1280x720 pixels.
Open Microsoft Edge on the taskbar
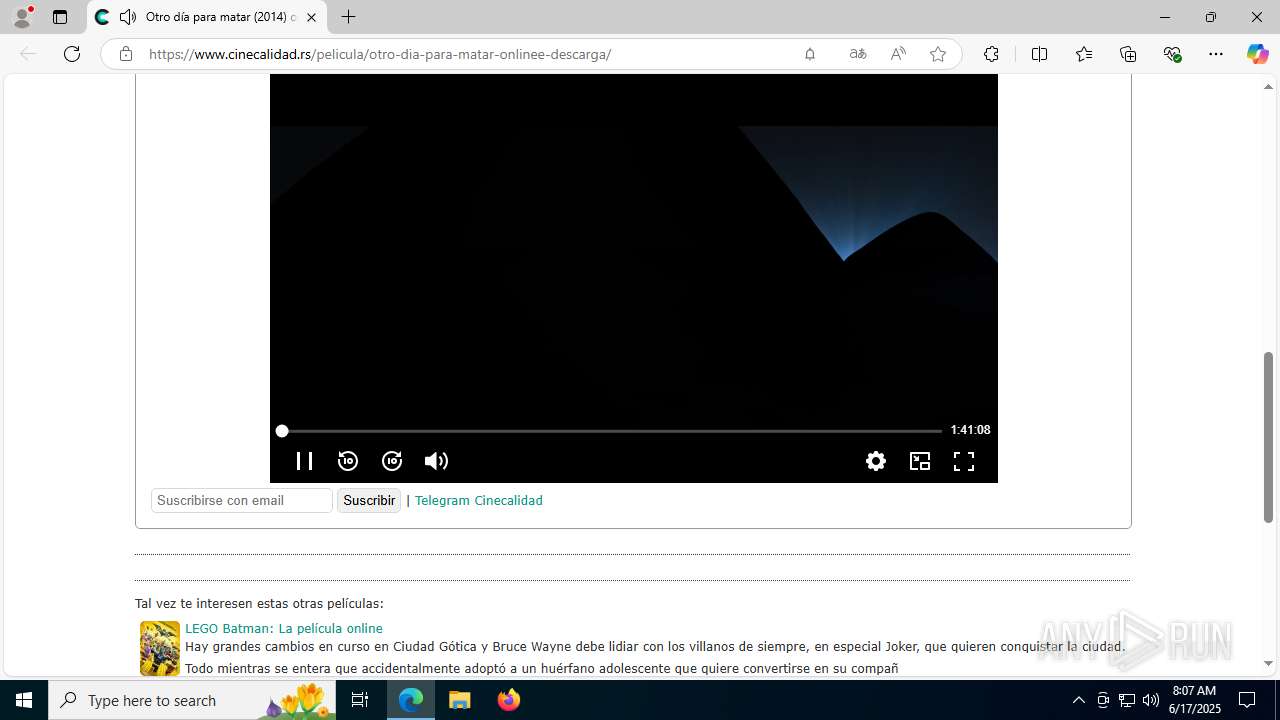coord(411,700)
